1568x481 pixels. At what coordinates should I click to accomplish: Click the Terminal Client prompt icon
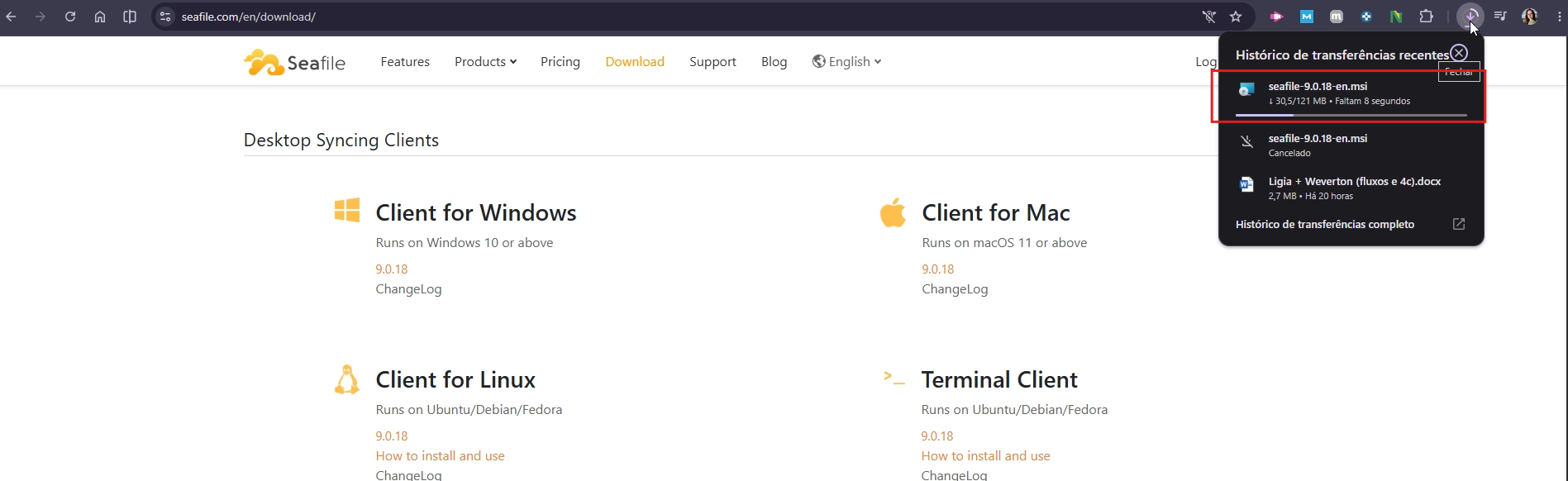tap(894, 378)
